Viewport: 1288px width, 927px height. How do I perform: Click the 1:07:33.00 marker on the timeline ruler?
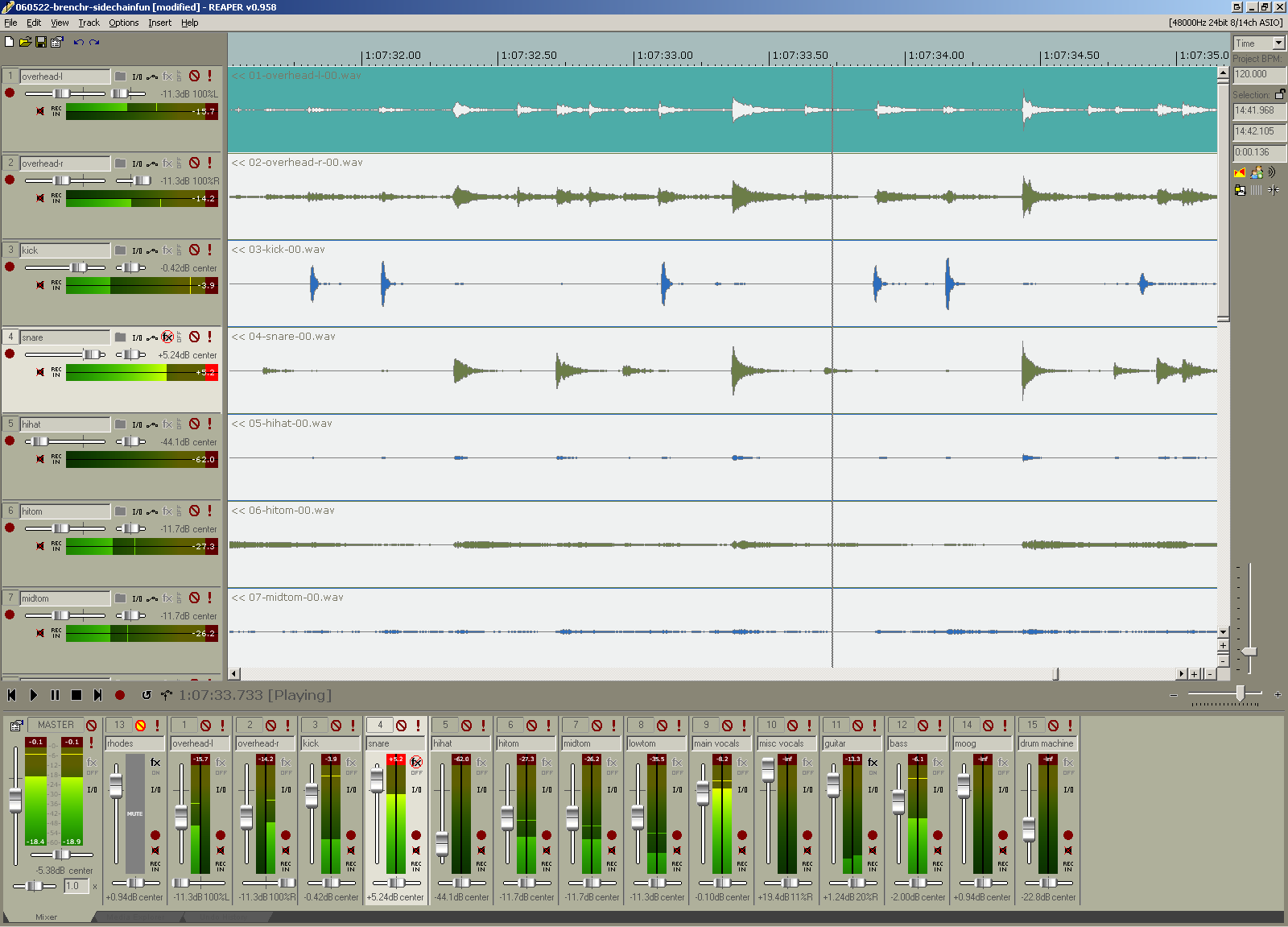pos(665,56)
